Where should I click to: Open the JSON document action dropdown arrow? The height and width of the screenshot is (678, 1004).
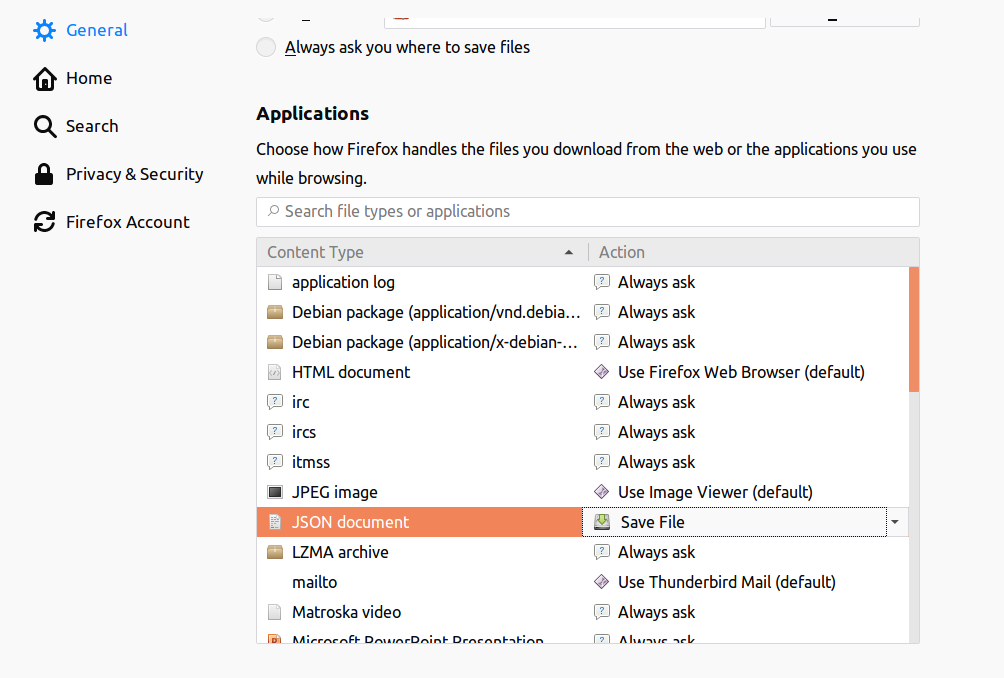coord(895,522)
